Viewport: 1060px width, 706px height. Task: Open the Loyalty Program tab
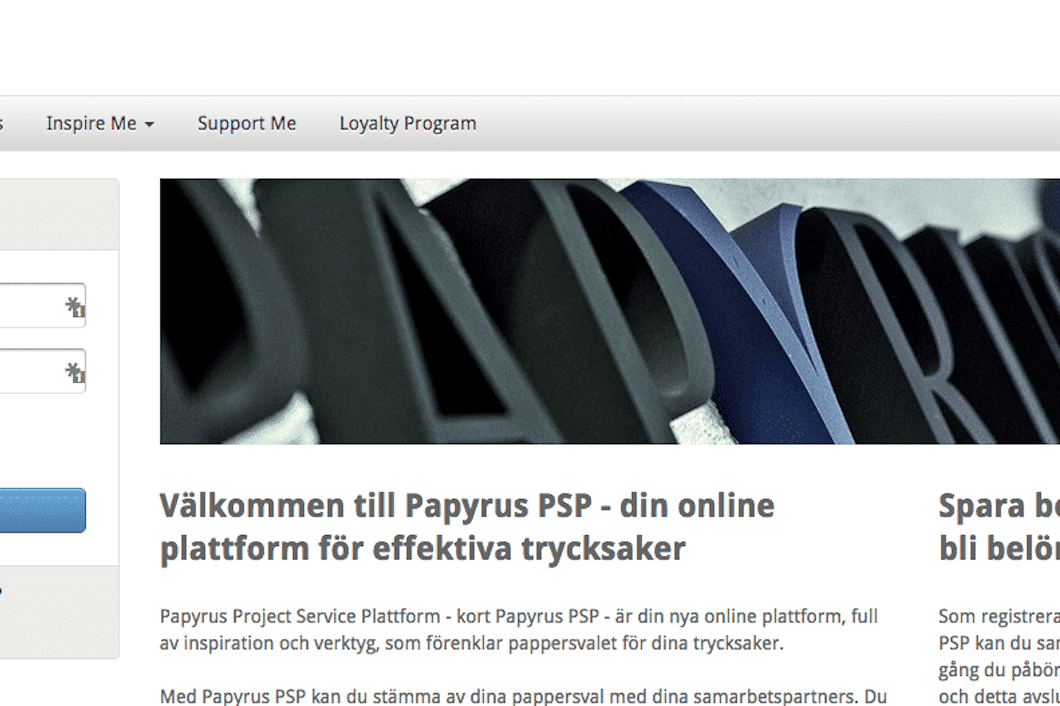(408, 124)
